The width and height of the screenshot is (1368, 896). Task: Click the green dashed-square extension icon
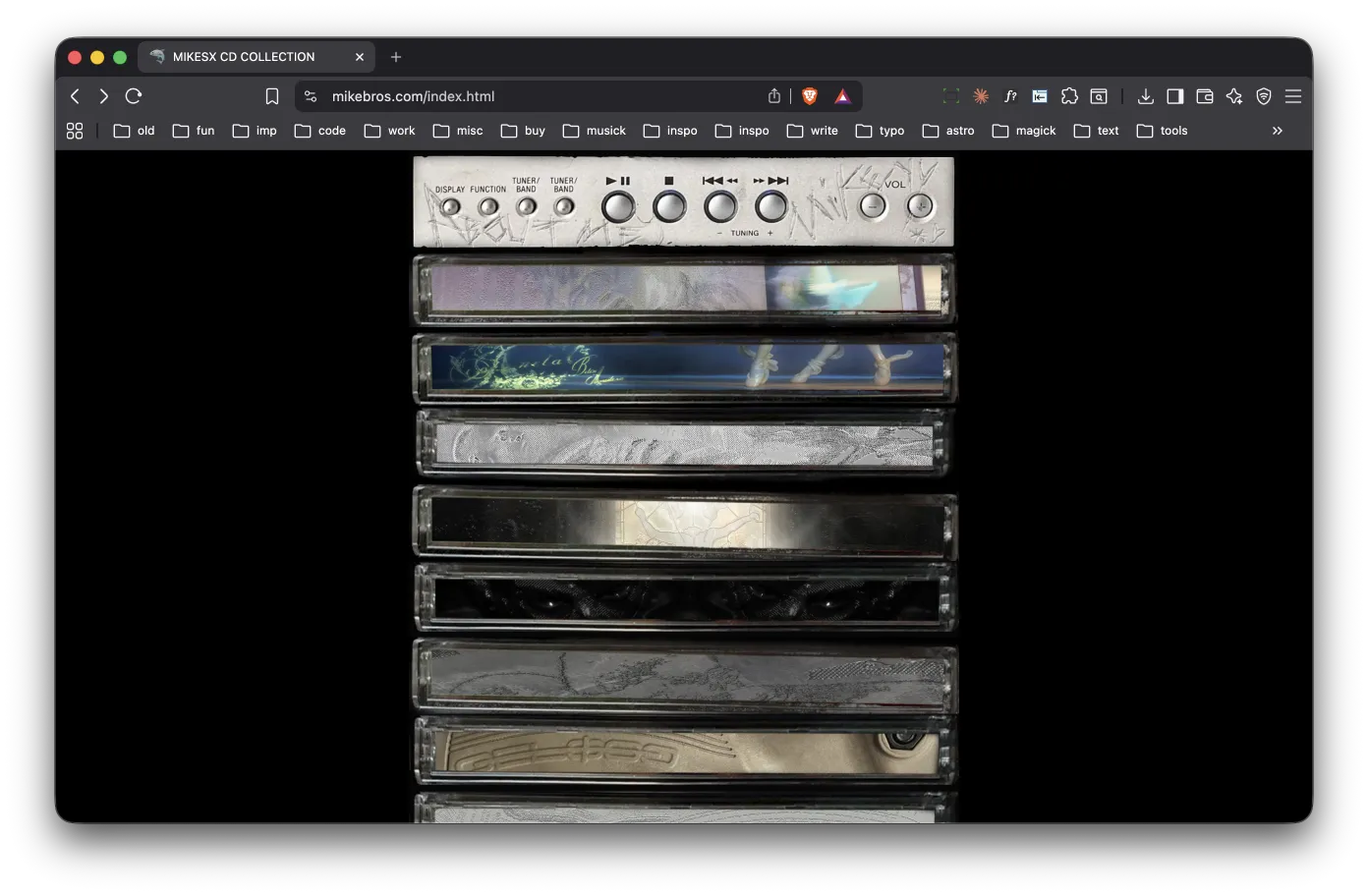(951, 96)
